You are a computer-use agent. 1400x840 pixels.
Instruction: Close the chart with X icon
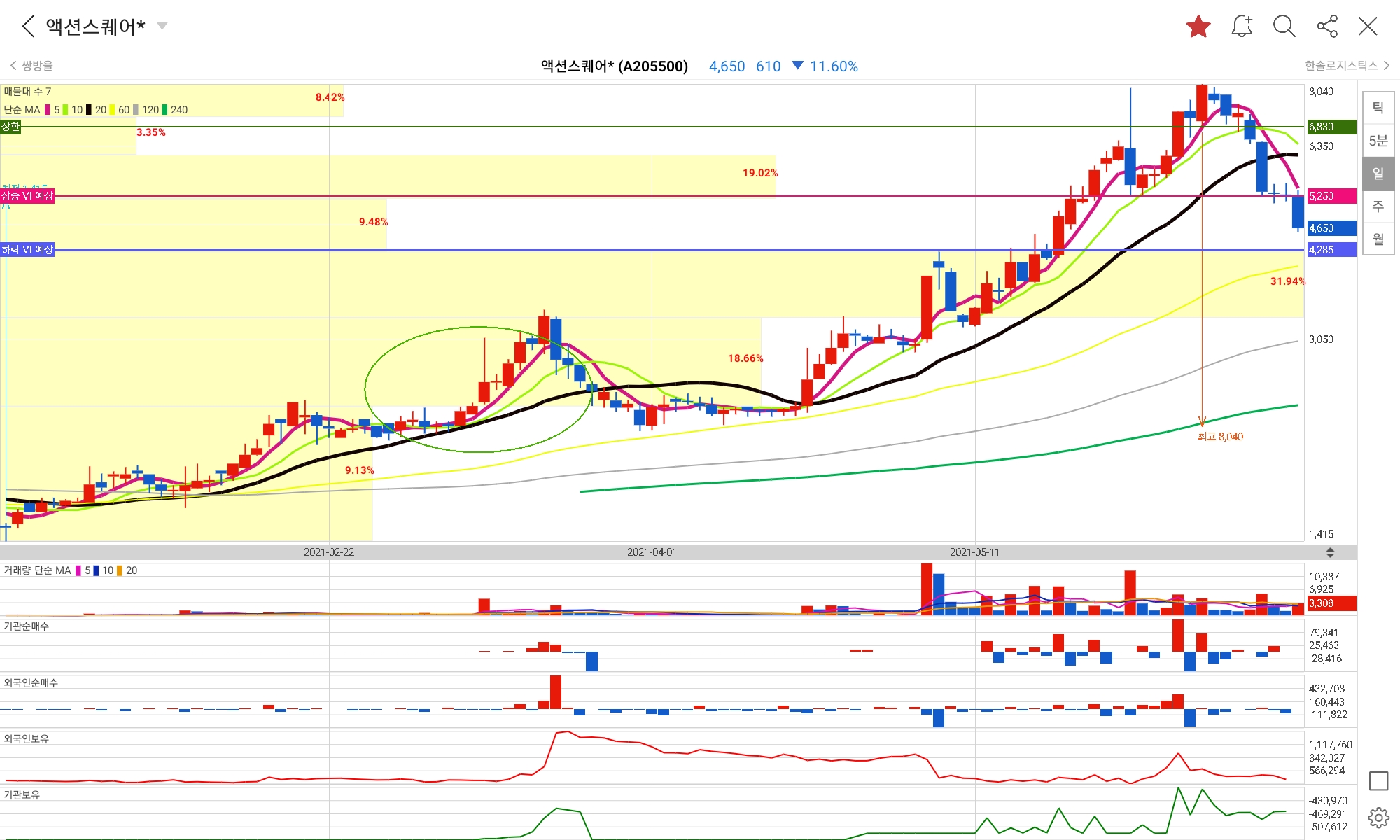(1368, 27)
